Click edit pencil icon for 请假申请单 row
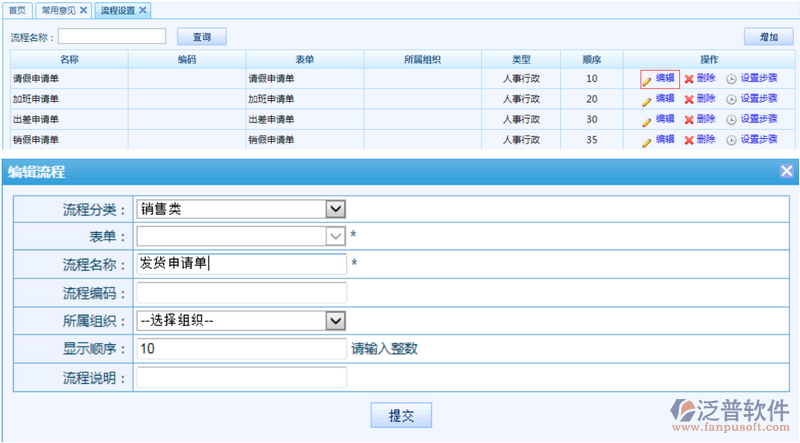800x443 pixels. click(647, 79)
